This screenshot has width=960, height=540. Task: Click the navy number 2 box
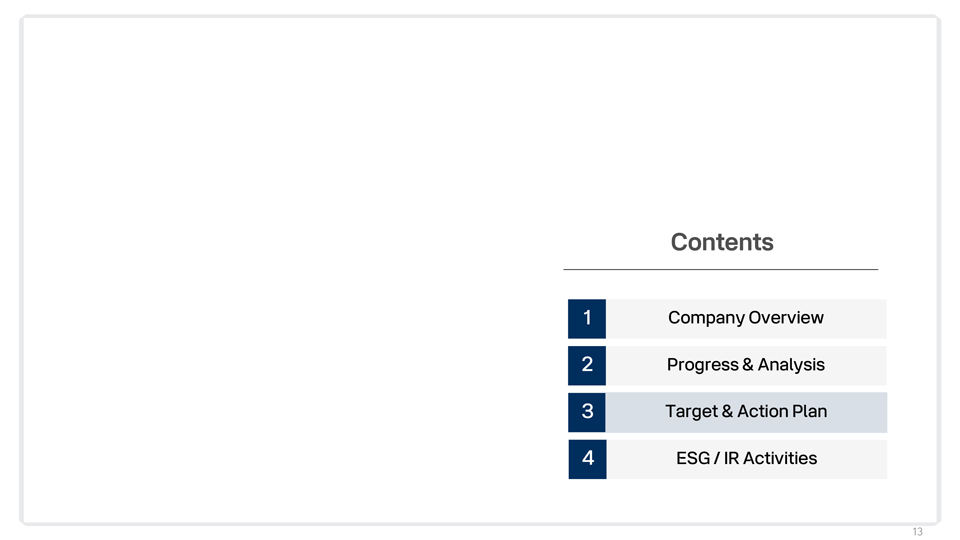pyautogui.click(x=587, y=365)
